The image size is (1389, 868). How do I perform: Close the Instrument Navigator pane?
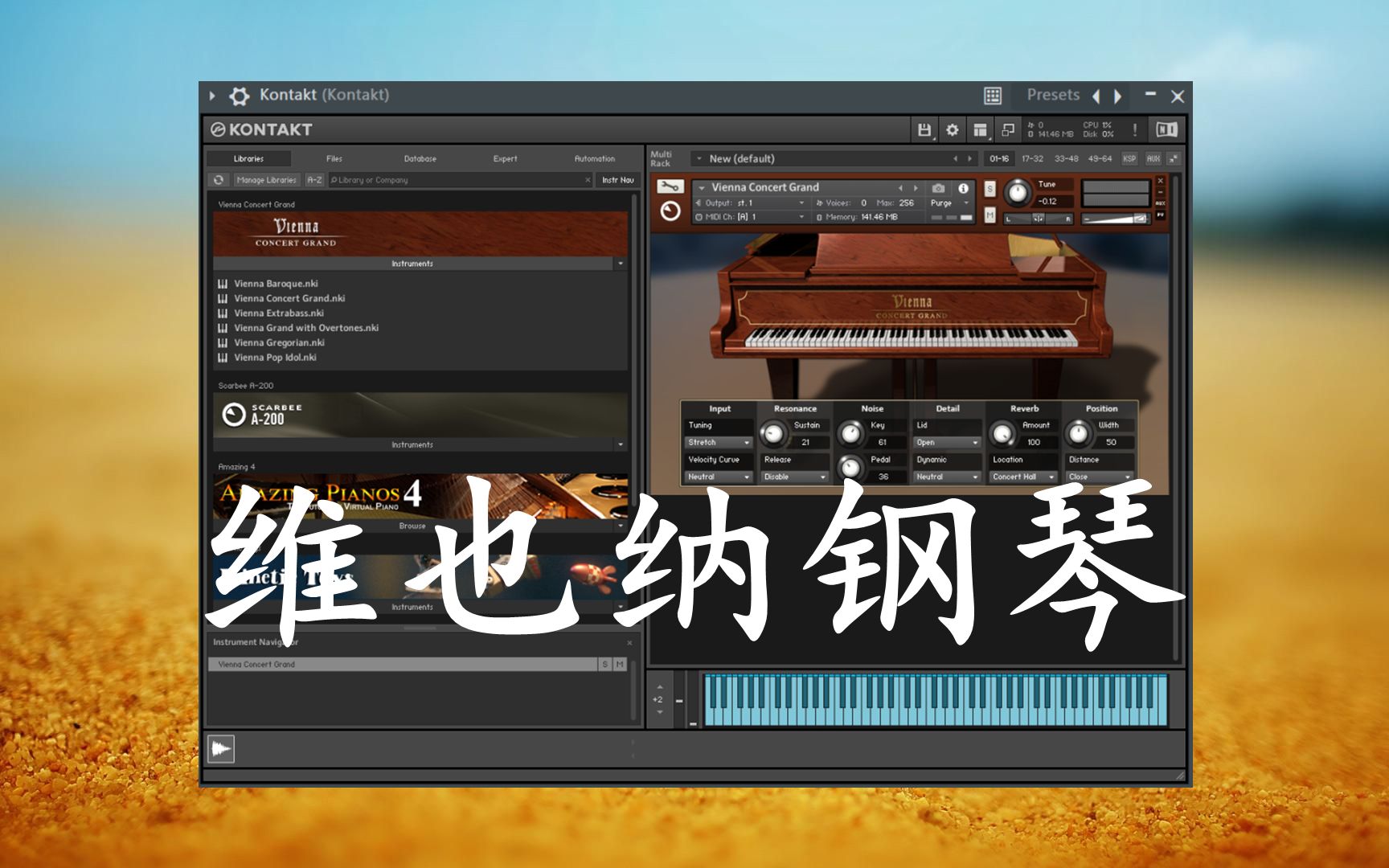coord(629,643)
